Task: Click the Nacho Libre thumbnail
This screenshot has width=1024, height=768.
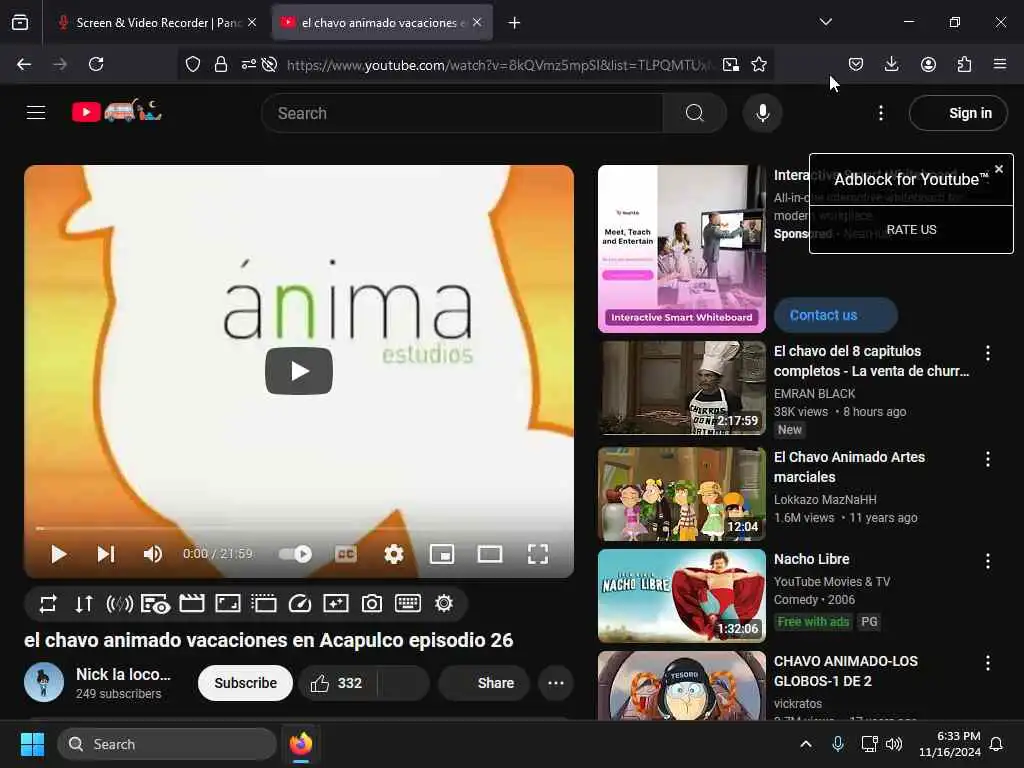Action: tap(682, 596)
